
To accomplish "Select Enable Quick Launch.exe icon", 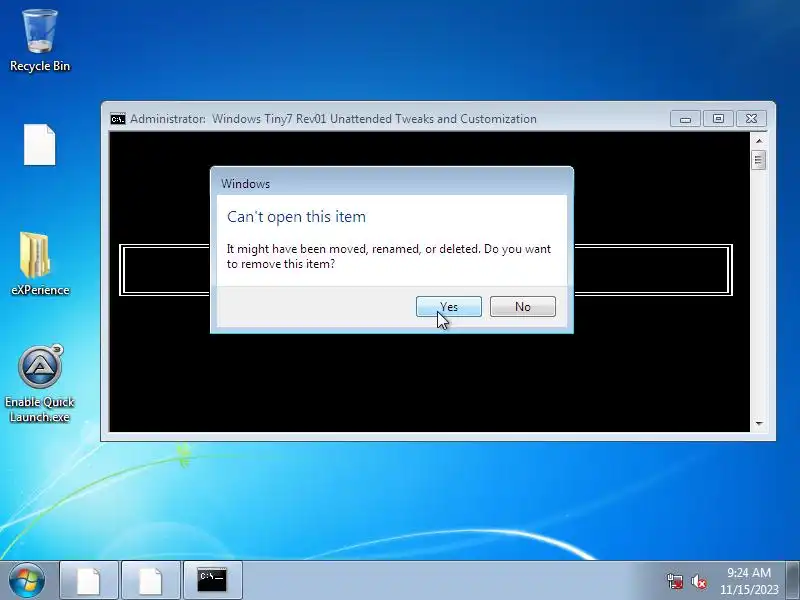I will [x=40, y=384].
